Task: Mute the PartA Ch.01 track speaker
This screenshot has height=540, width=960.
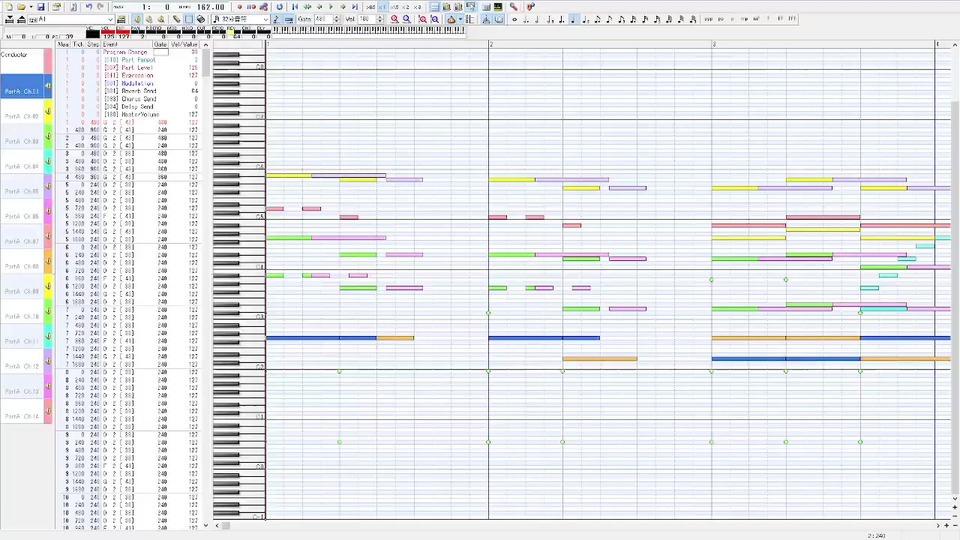Action: (x=48, y=86)
